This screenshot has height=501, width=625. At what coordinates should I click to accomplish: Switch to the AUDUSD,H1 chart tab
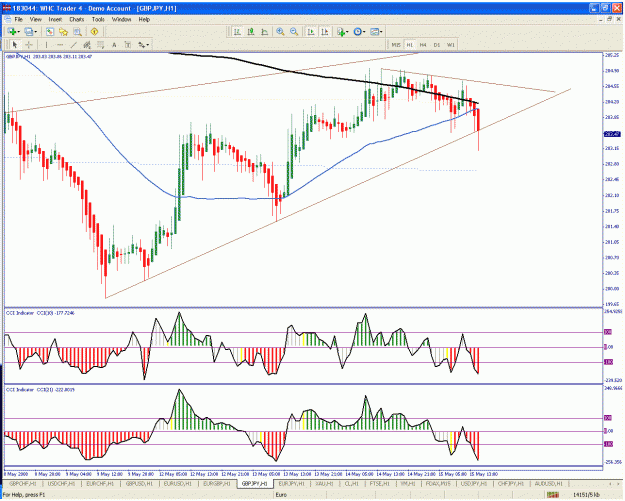(x=549, y=483)
